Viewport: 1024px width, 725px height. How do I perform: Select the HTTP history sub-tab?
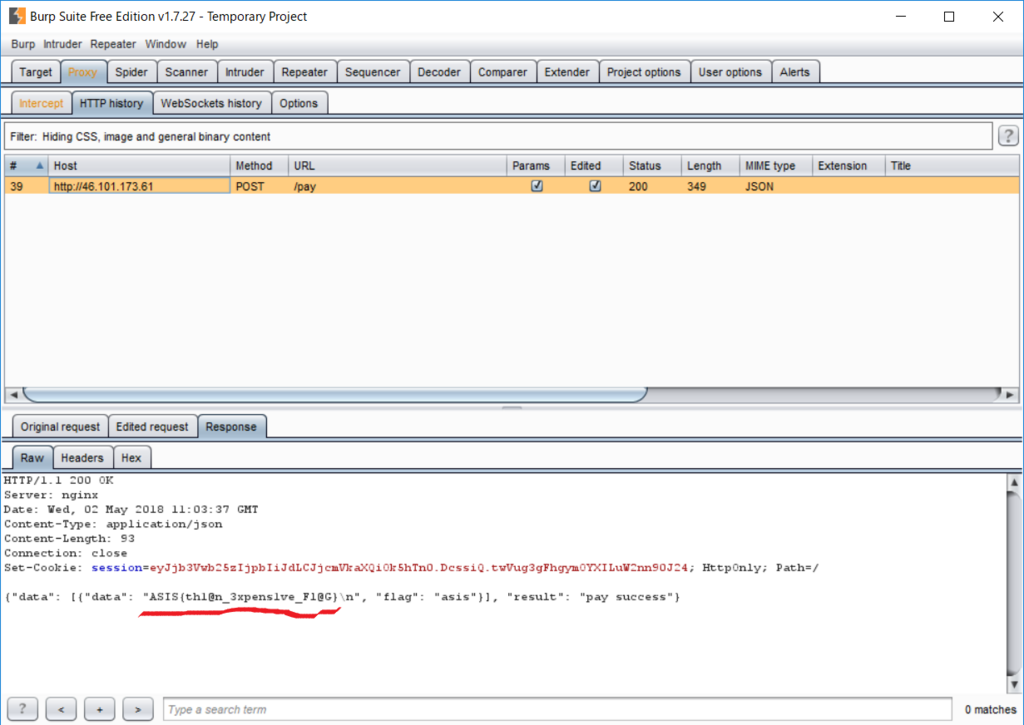(112, 103)
